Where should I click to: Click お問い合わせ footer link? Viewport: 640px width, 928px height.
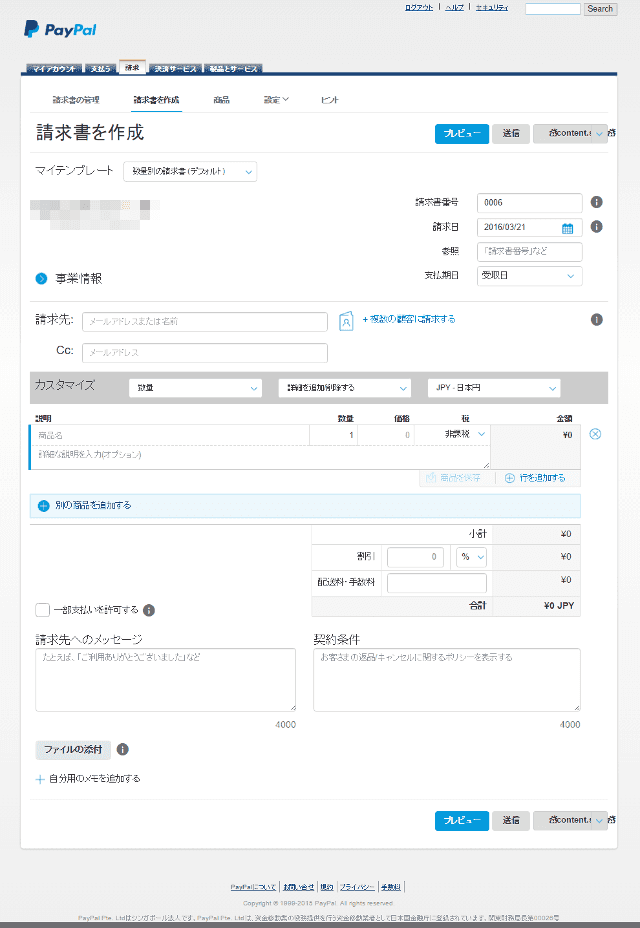[298, 887]
